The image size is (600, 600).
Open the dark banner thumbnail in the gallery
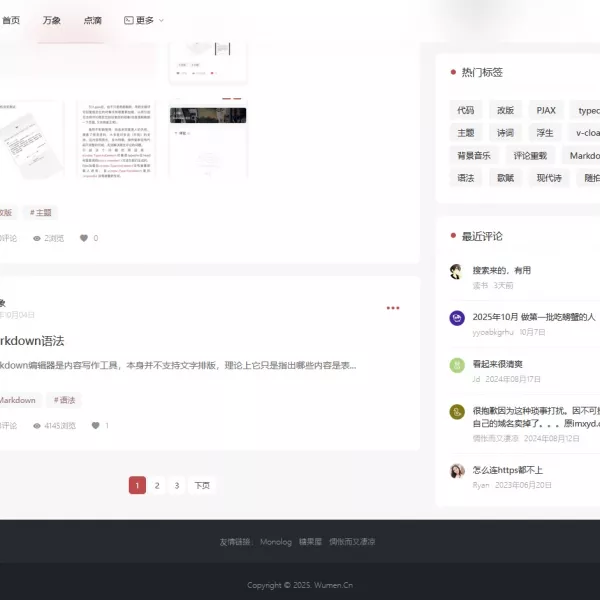click(x=208, y=140)
